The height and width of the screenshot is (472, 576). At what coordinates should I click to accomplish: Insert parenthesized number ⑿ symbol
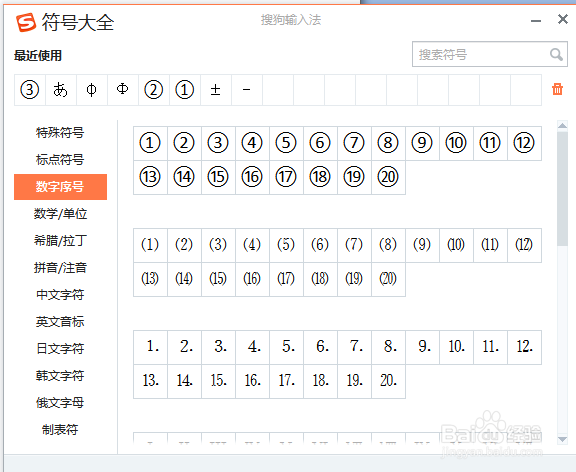pos(524,245)
